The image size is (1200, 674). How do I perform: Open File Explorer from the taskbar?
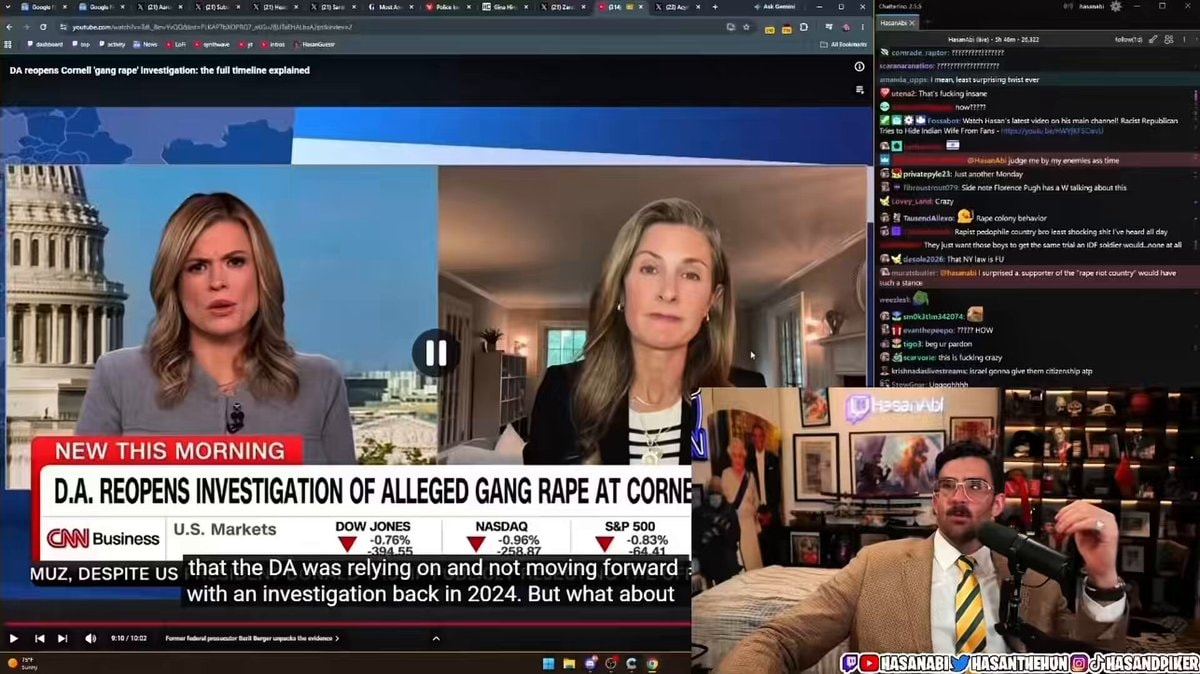(569, 663)
